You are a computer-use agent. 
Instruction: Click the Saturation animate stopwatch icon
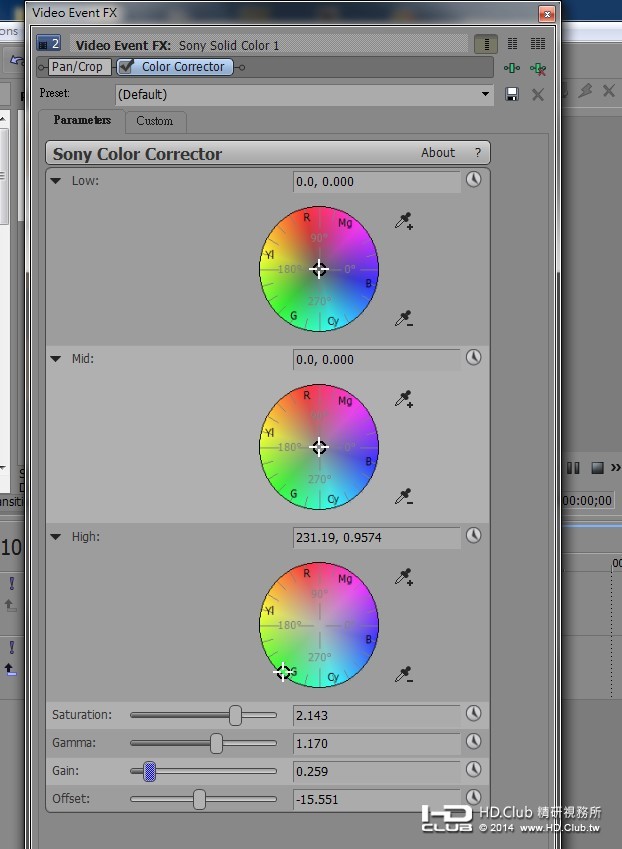(473, 714)
